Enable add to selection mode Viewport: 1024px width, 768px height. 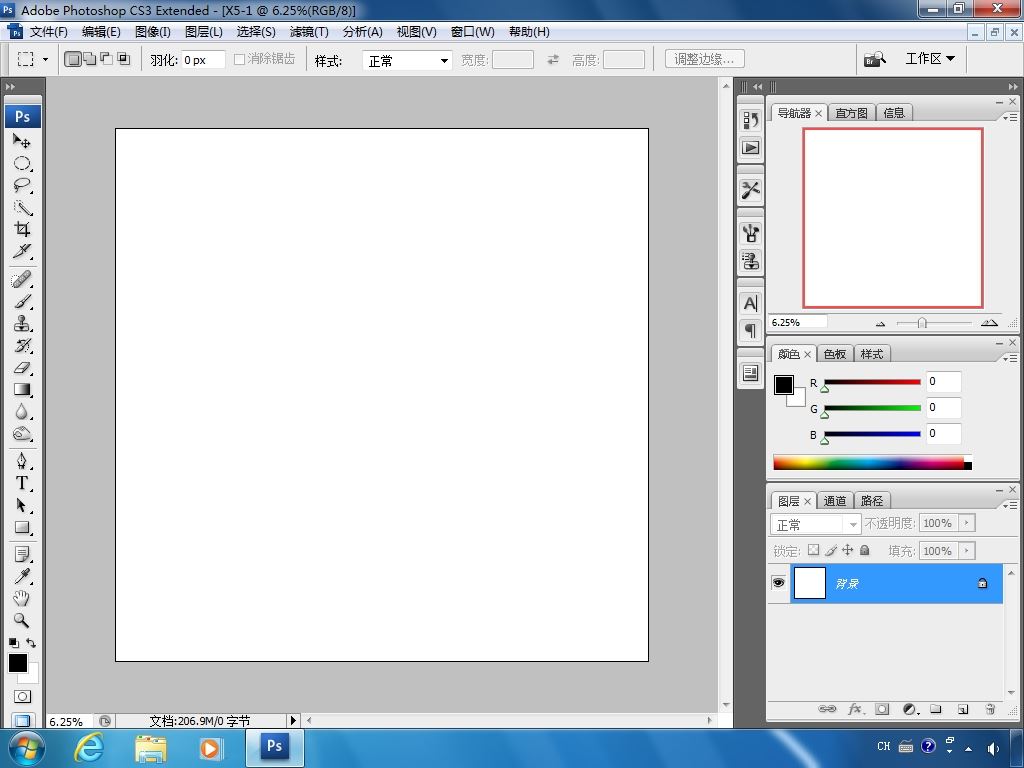(x=89, y=59)
